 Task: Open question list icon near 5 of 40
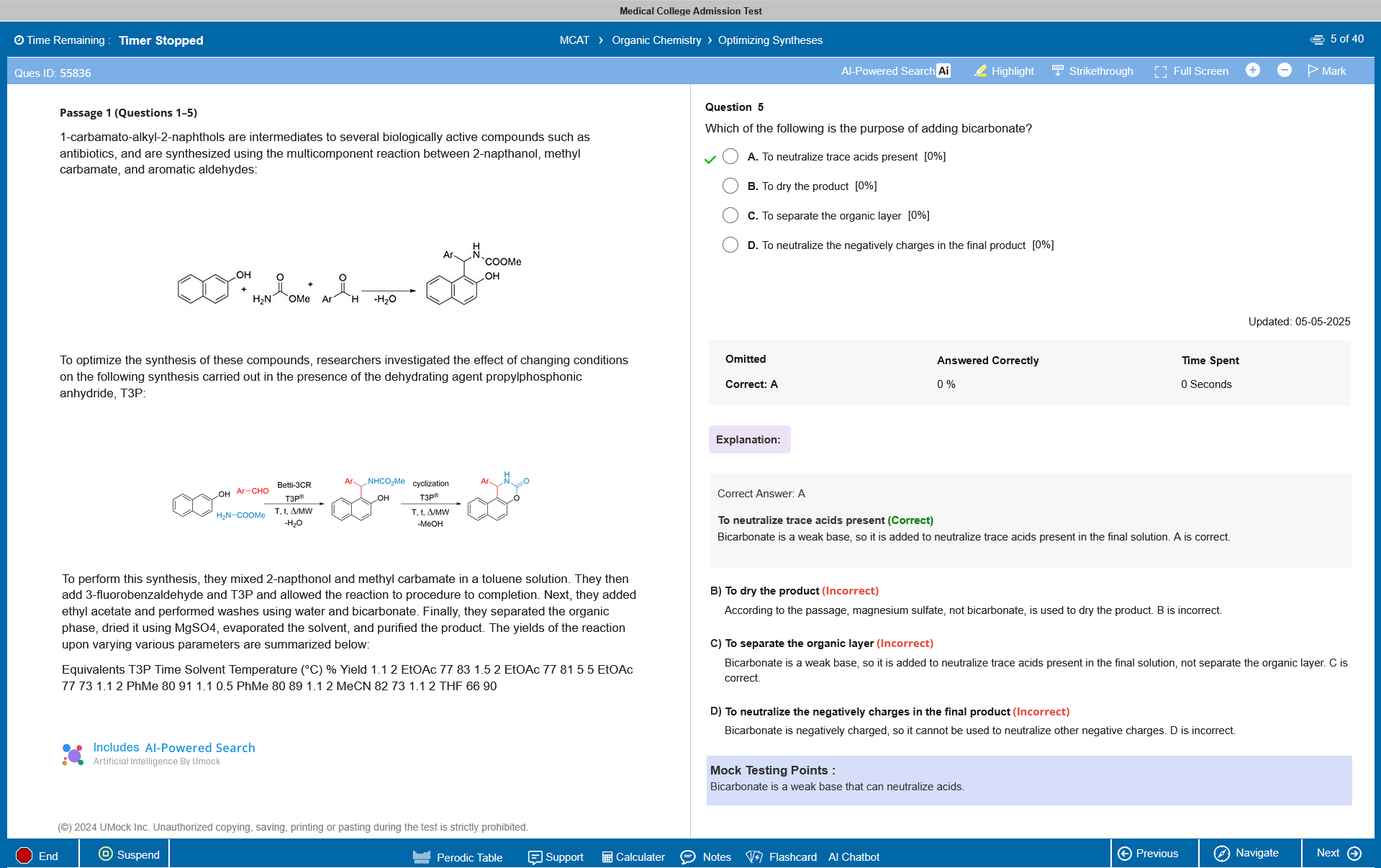pos(1317,40)
